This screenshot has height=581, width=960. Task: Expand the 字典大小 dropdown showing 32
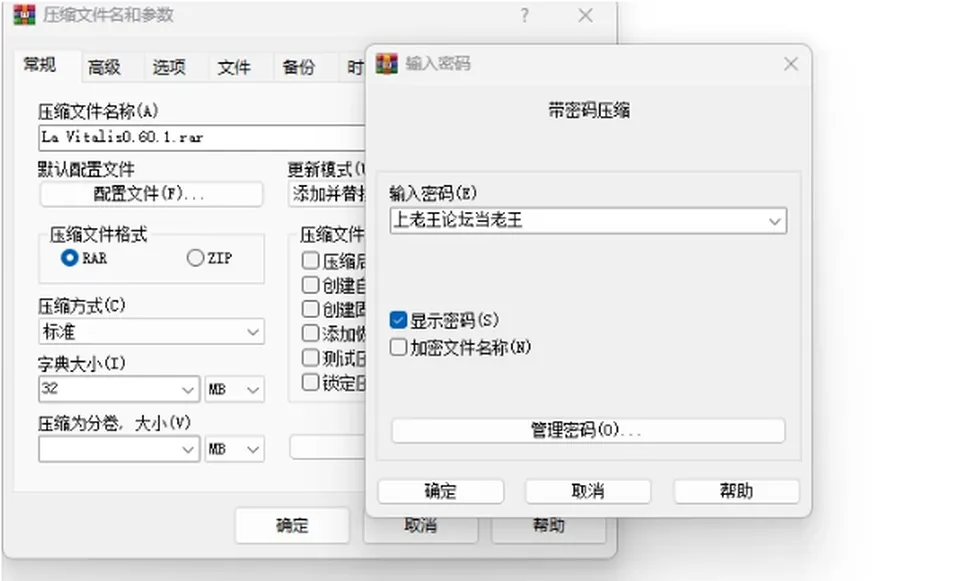119,389
